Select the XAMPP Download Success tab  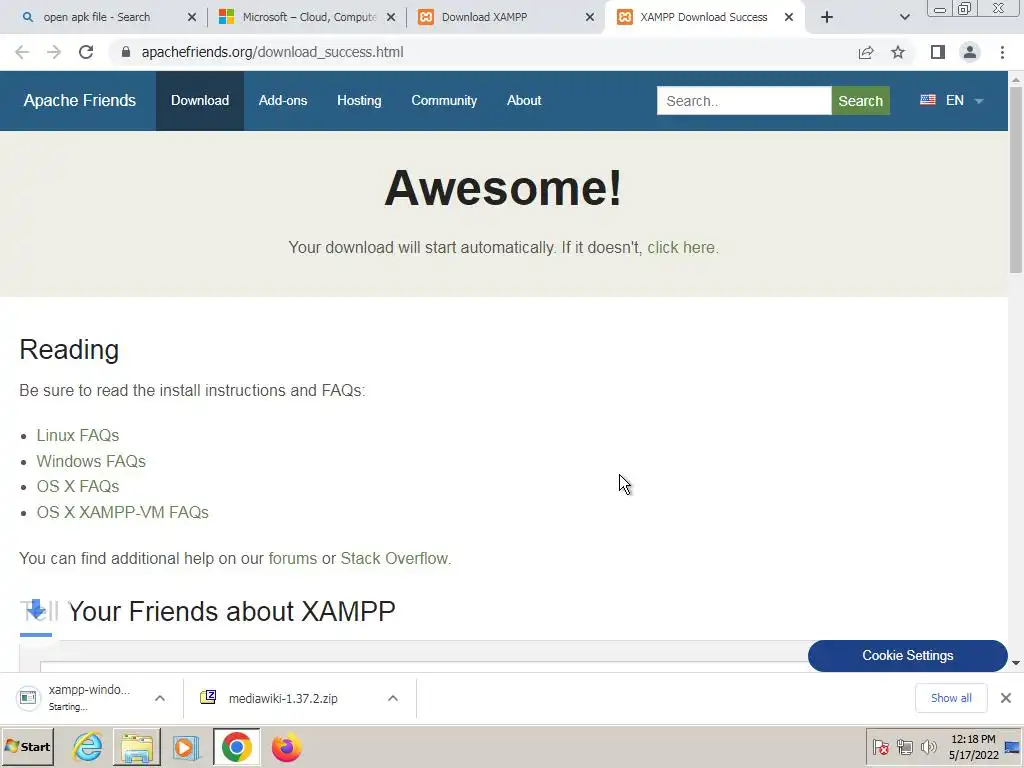point(703,17)
